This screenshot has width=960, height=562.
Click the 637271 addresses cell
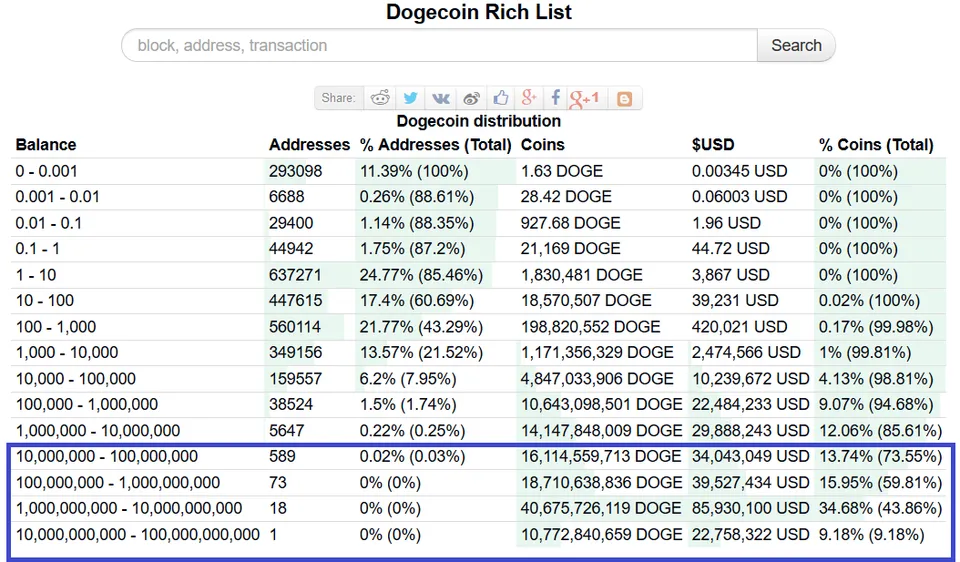[294, 275]
